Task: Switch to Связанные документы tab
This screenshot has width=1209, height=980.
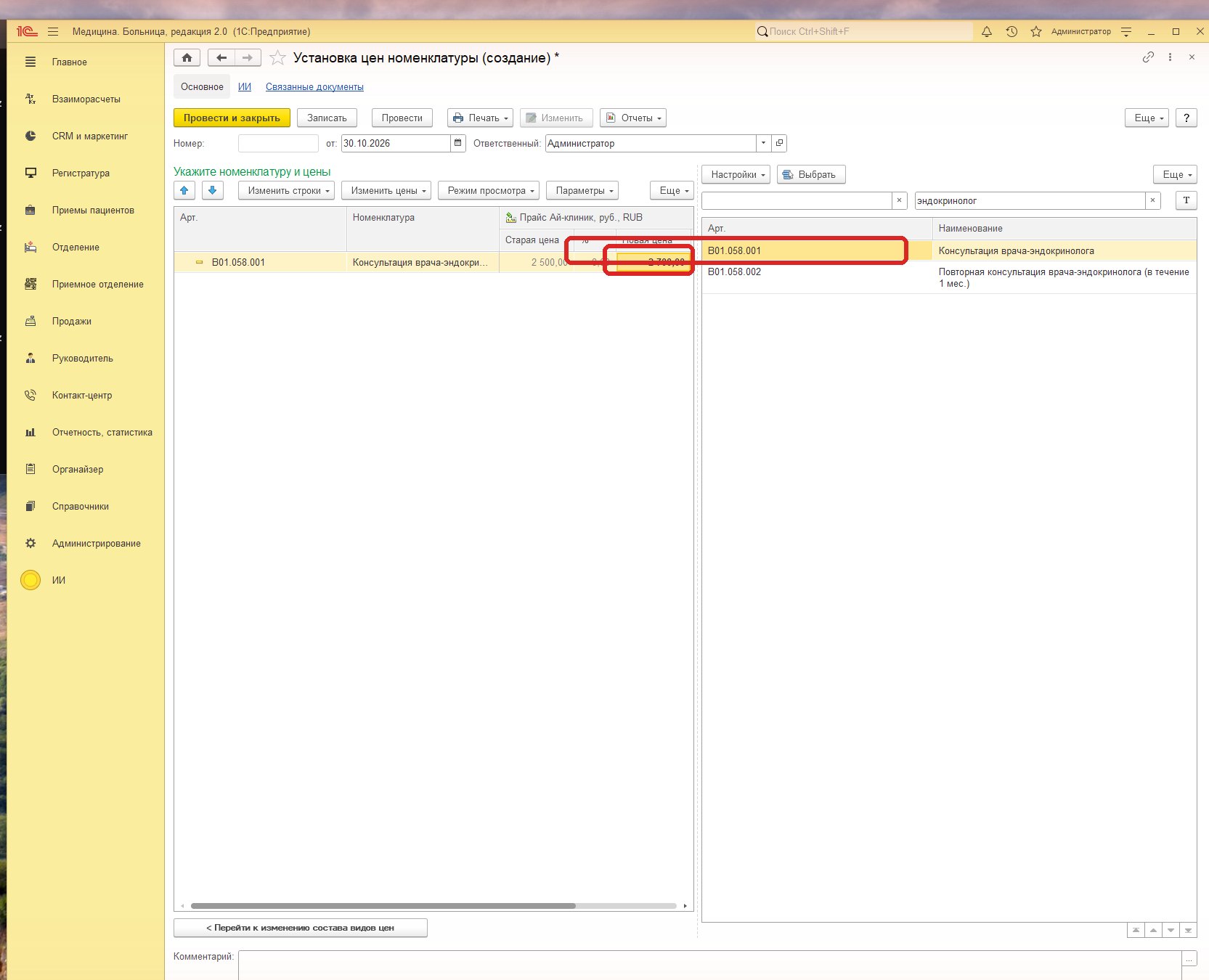Action: click(314, 86)
